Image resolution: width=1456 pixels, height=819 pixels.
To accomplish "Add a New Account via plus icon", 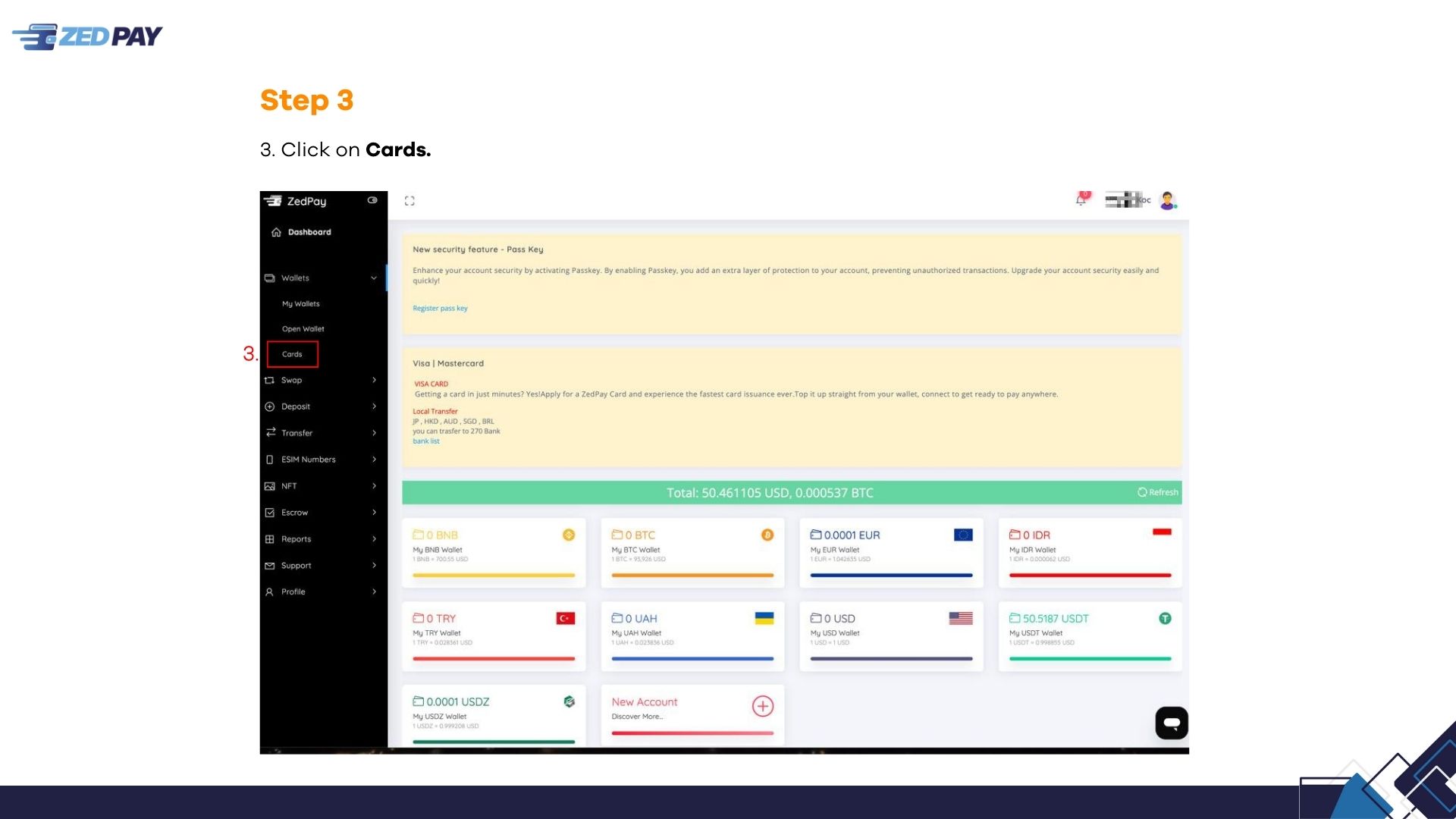I will tap(763, 707).
